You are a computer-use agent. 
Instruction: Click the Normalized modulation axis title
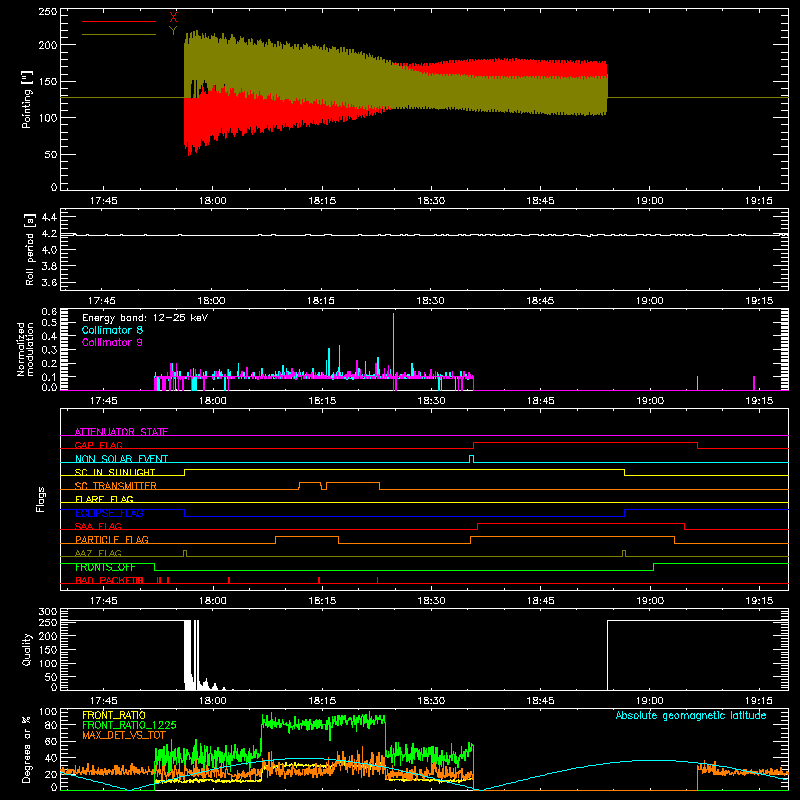(26, 349)
